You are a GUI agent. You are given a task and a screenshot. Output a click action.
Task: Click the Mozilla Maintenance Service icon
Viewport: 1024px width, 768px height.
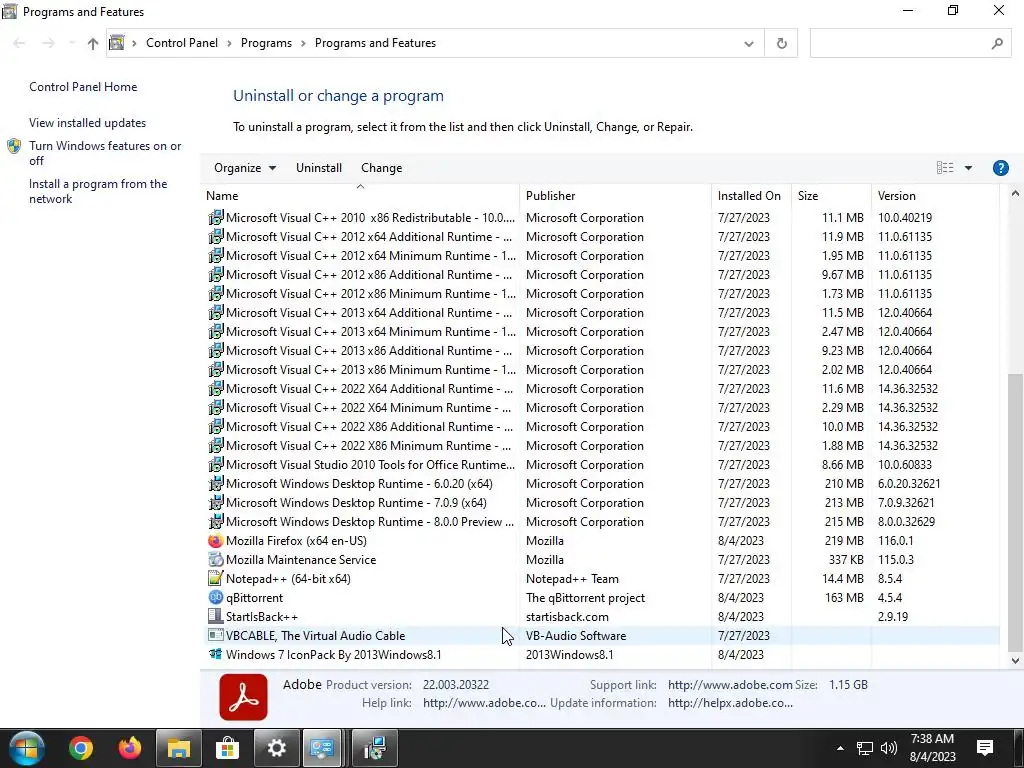[216, 560]
